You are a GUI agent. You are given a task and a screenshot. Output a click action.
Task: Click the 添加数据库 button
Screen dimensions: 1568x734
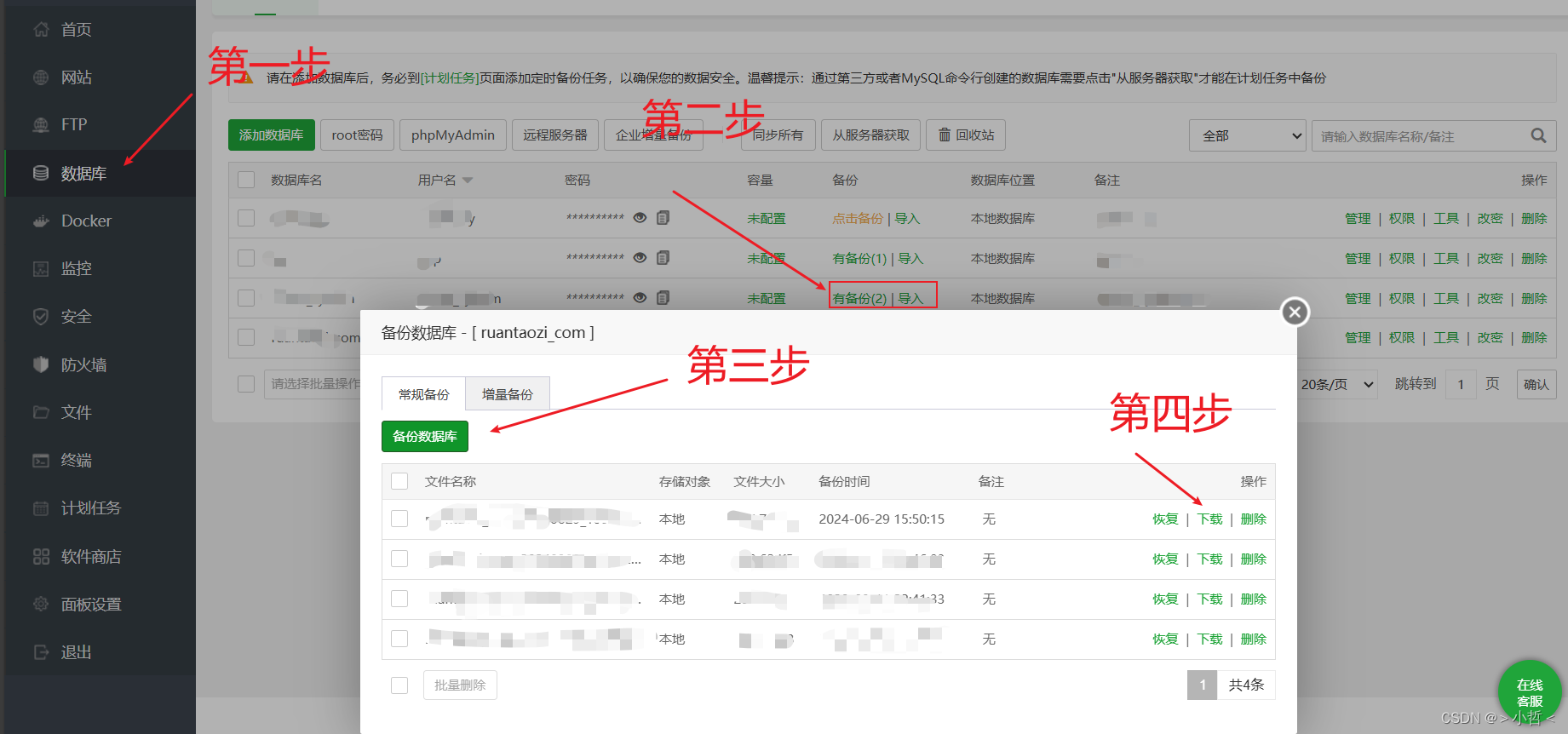pos(272,135)
